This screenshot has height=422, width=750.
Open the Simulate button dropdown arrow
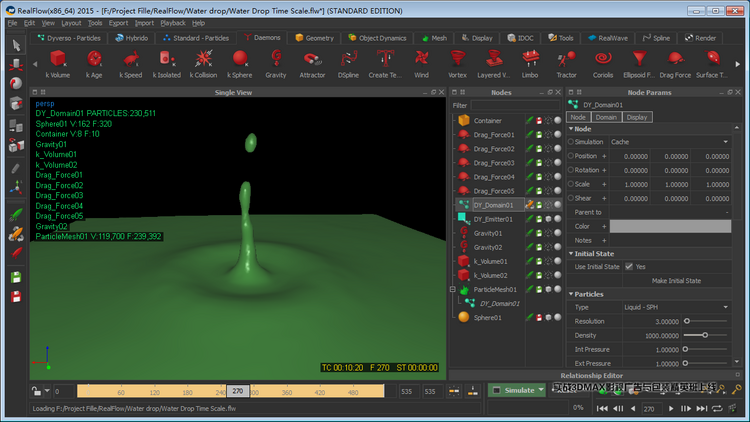[x=541, y=390]
